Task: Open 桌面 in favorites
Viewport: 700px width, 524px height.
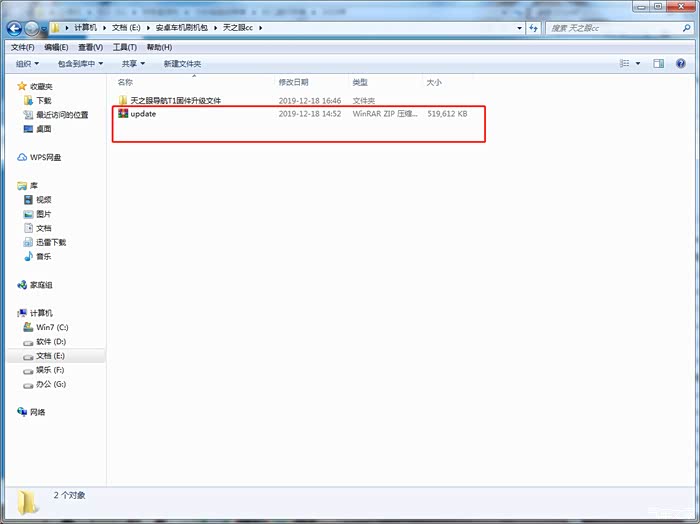Action: tap(44, 129)
